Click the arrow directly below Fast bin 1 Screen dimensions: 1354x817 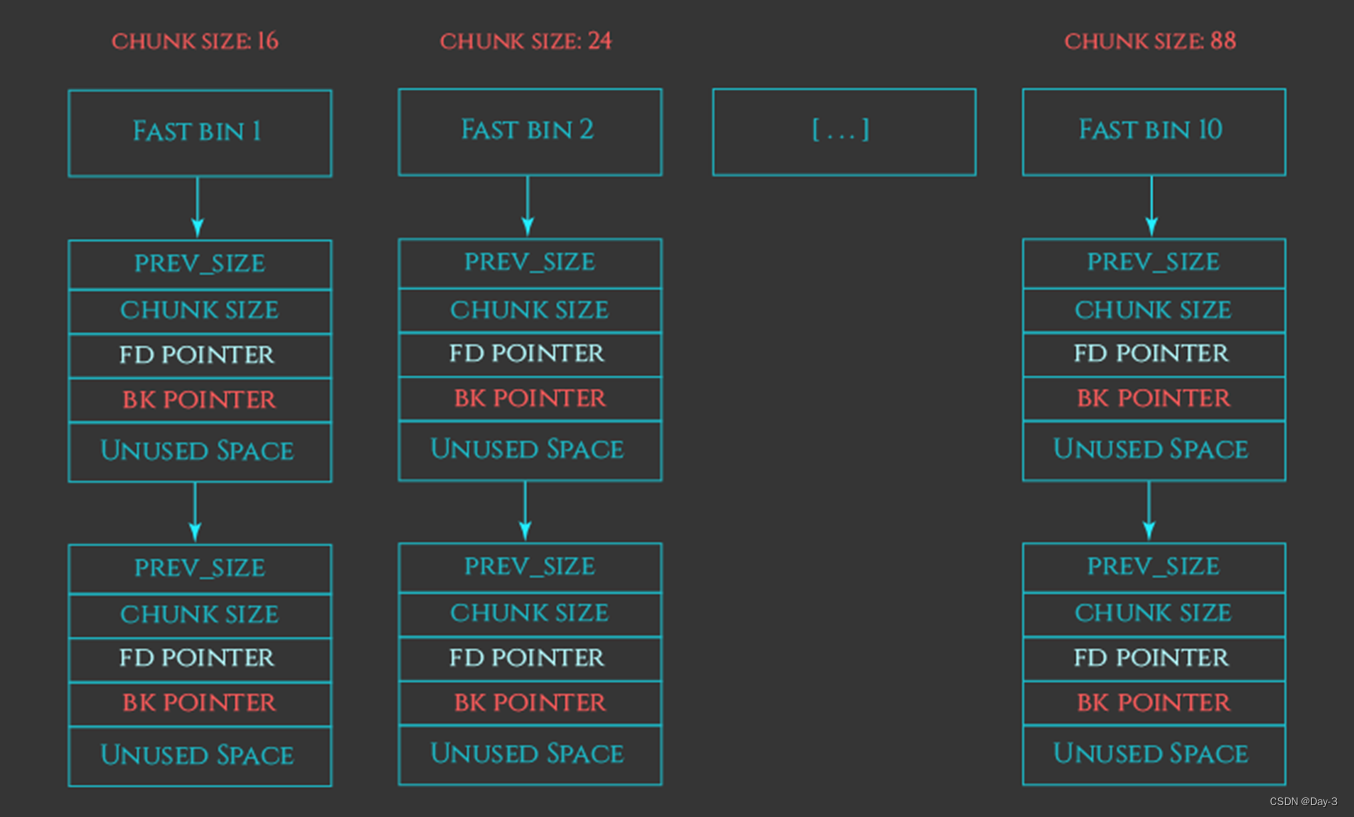[x=197, y=208]
